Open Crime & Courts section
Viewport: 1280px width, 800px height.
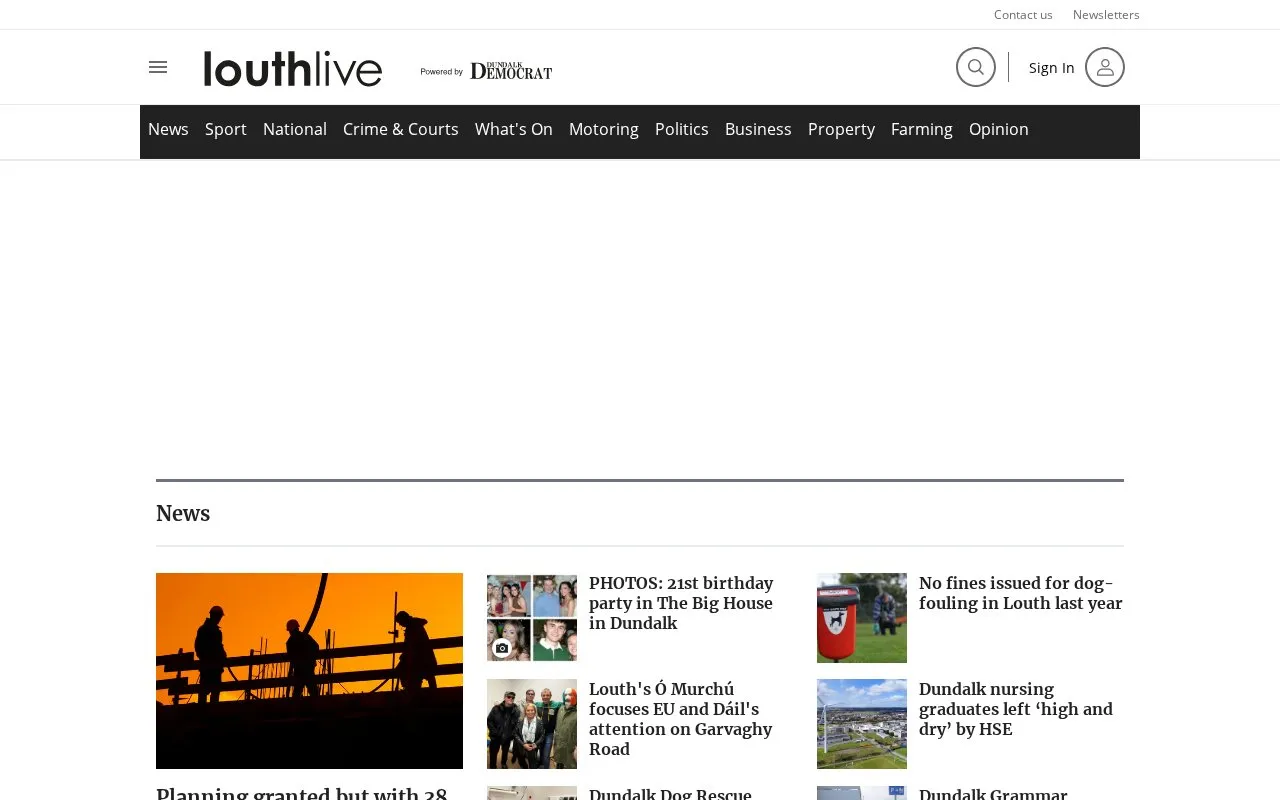coord(401,129)
